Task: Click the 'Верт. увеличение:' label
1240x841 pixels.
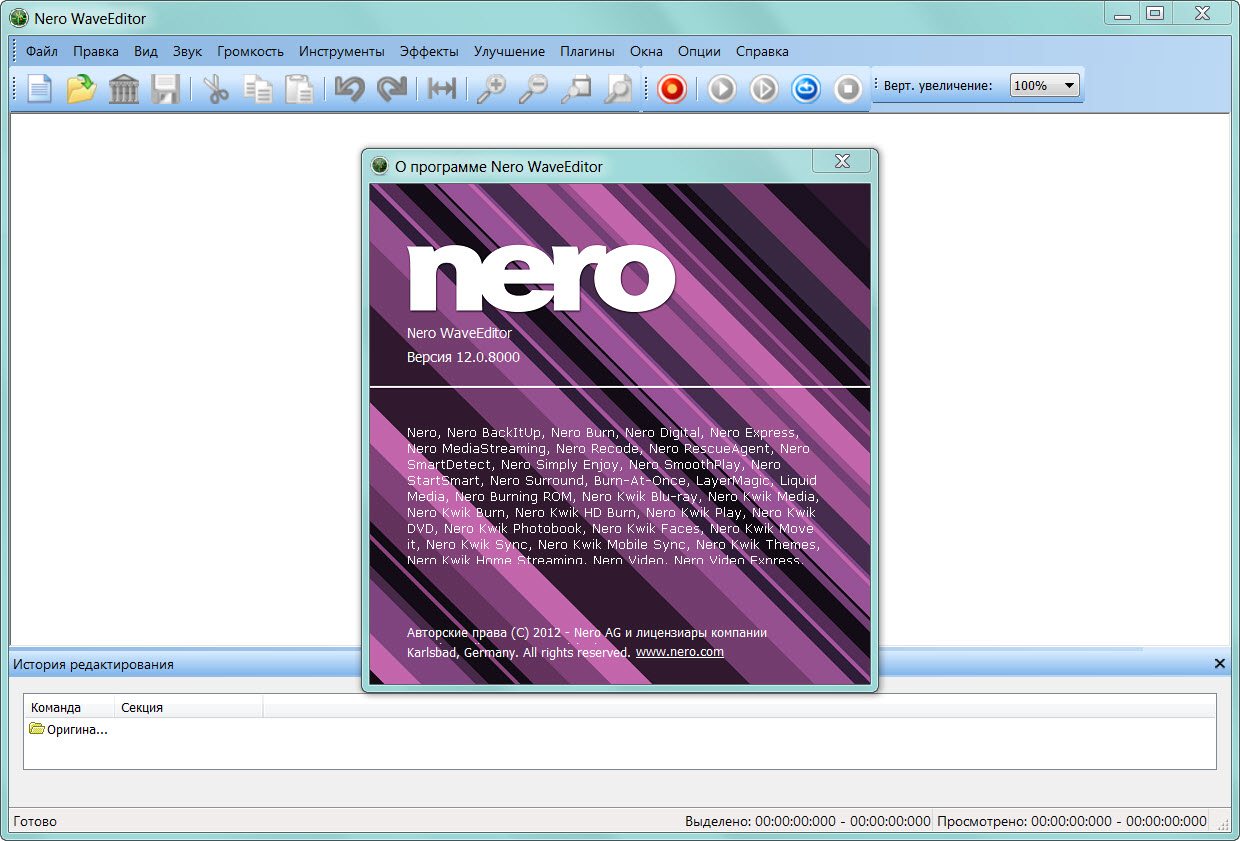Action: [x=938, y=86]
